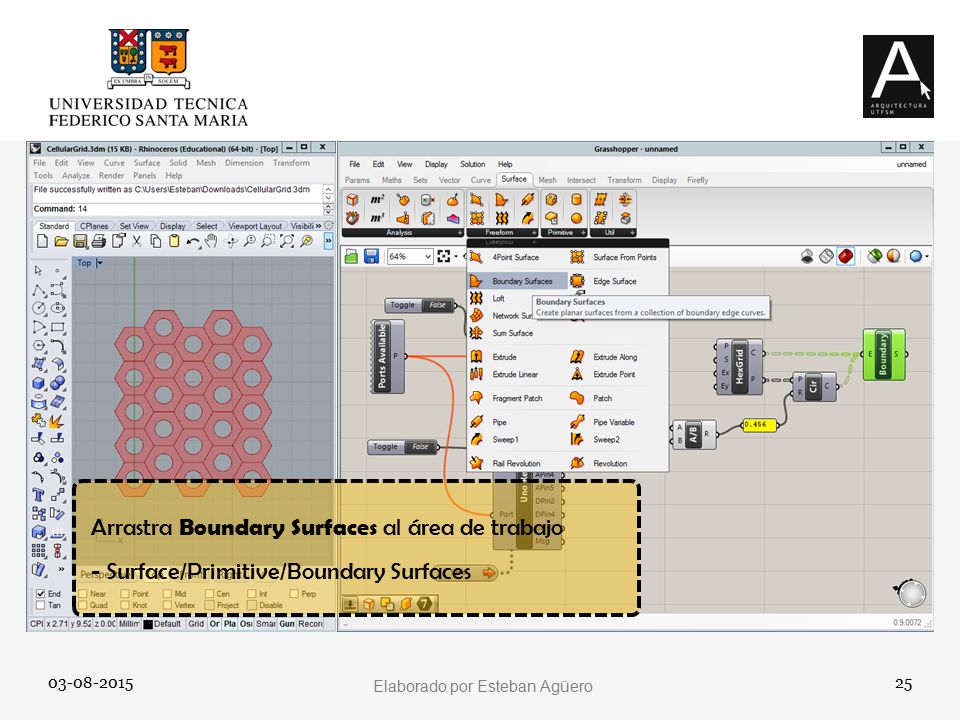Switch to Grasshopper Params tab

click(357, 180)
